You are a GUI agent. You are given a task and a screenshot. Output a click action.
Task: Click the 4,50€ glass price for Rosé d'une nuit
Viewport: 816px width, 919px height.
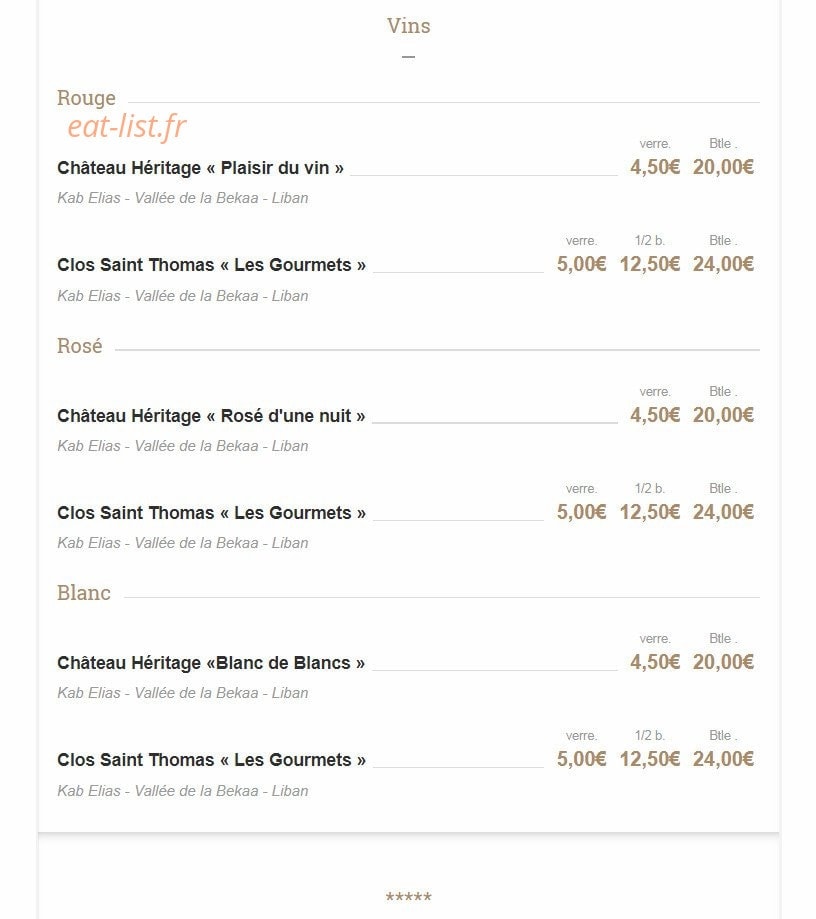(x=655, y=415)
